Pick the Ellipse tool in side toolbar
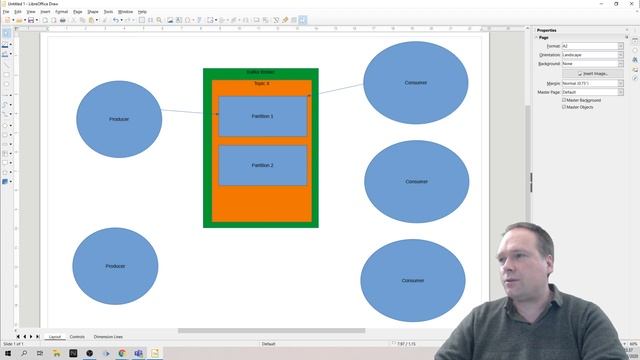Viewport: 640px width, 360px height. (x=6, y=84)
